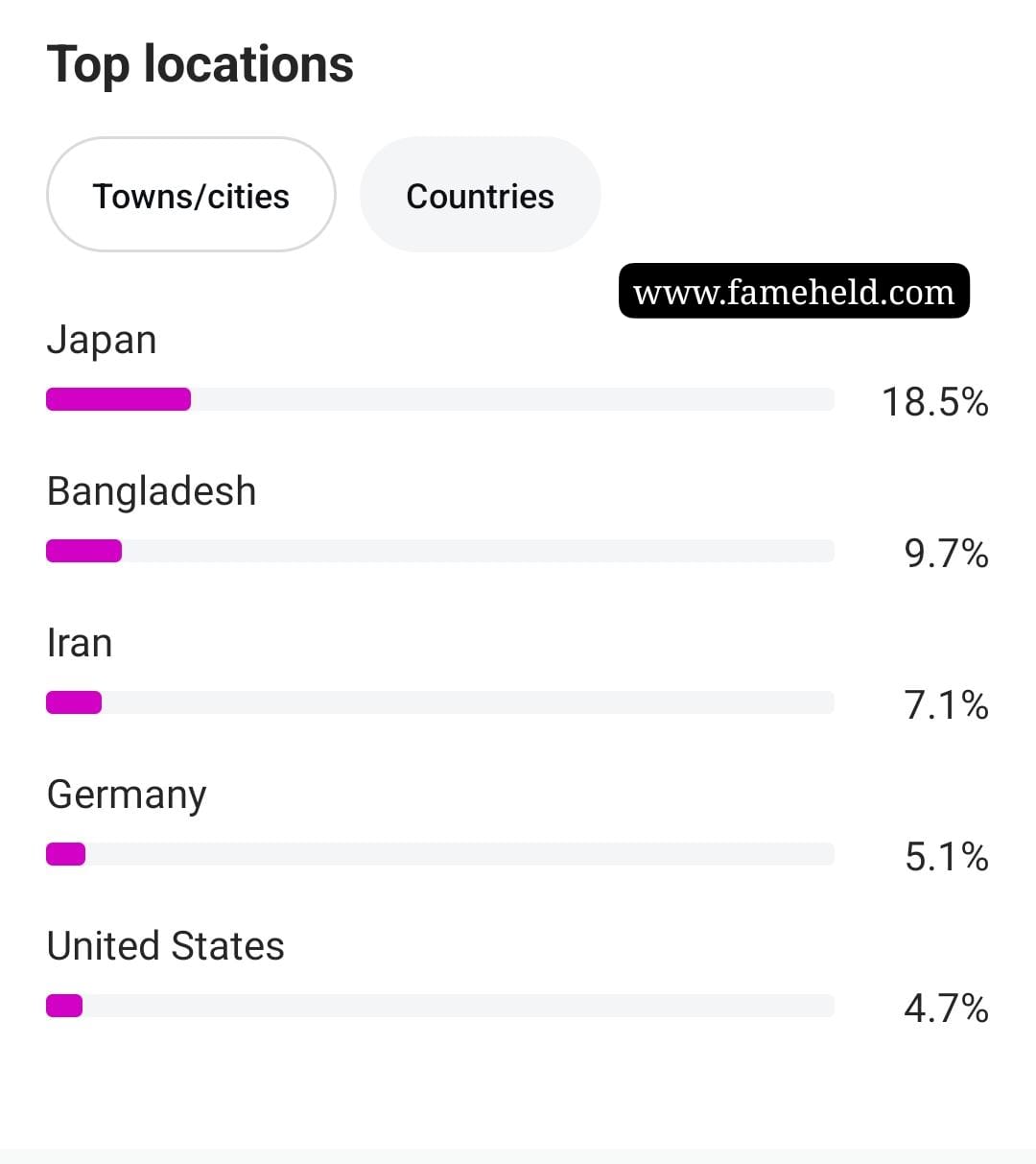The width and height of the screenshot is (1036, 1164).
Task: Click the United States magenta progress bar
Action: click(64, 1006)
